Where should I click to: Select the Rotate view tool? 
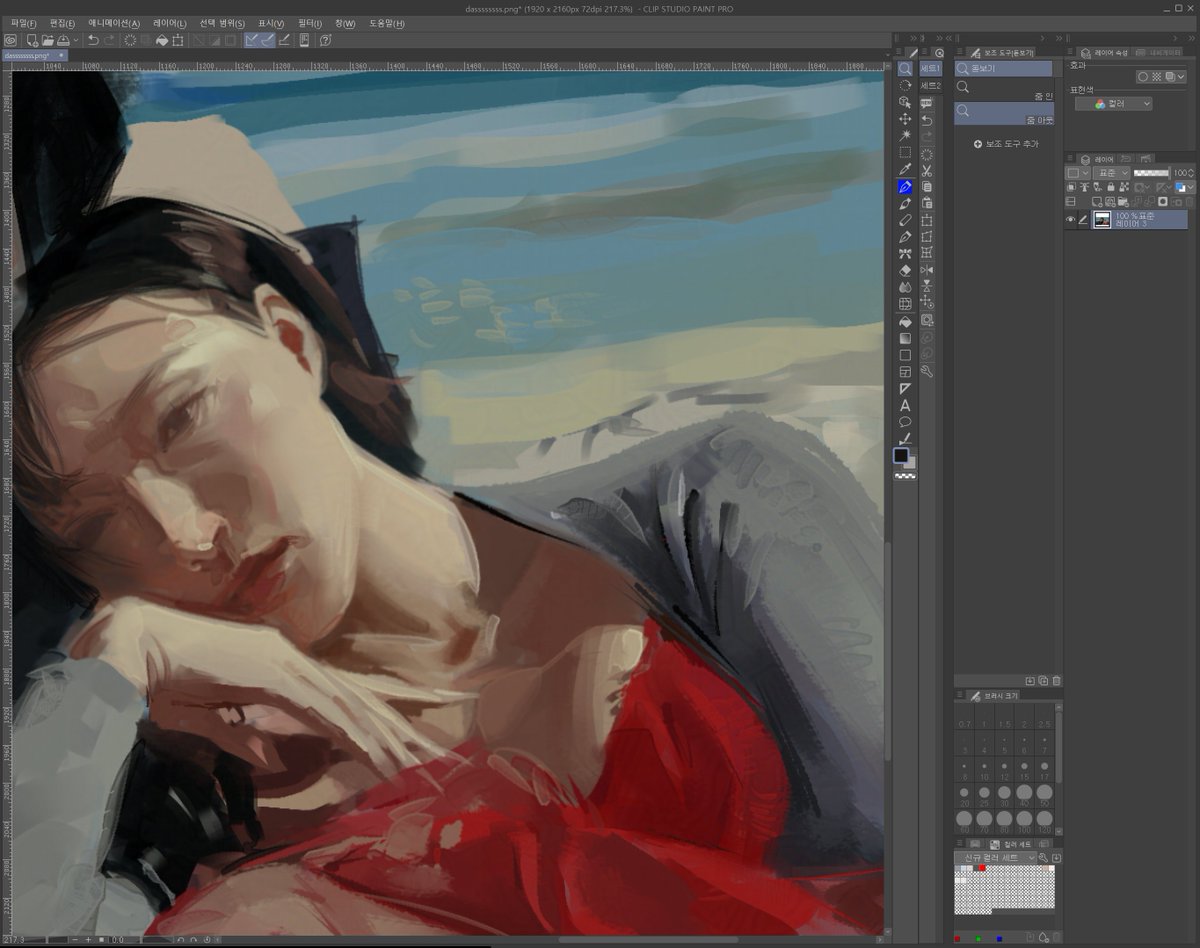(905, 85)
